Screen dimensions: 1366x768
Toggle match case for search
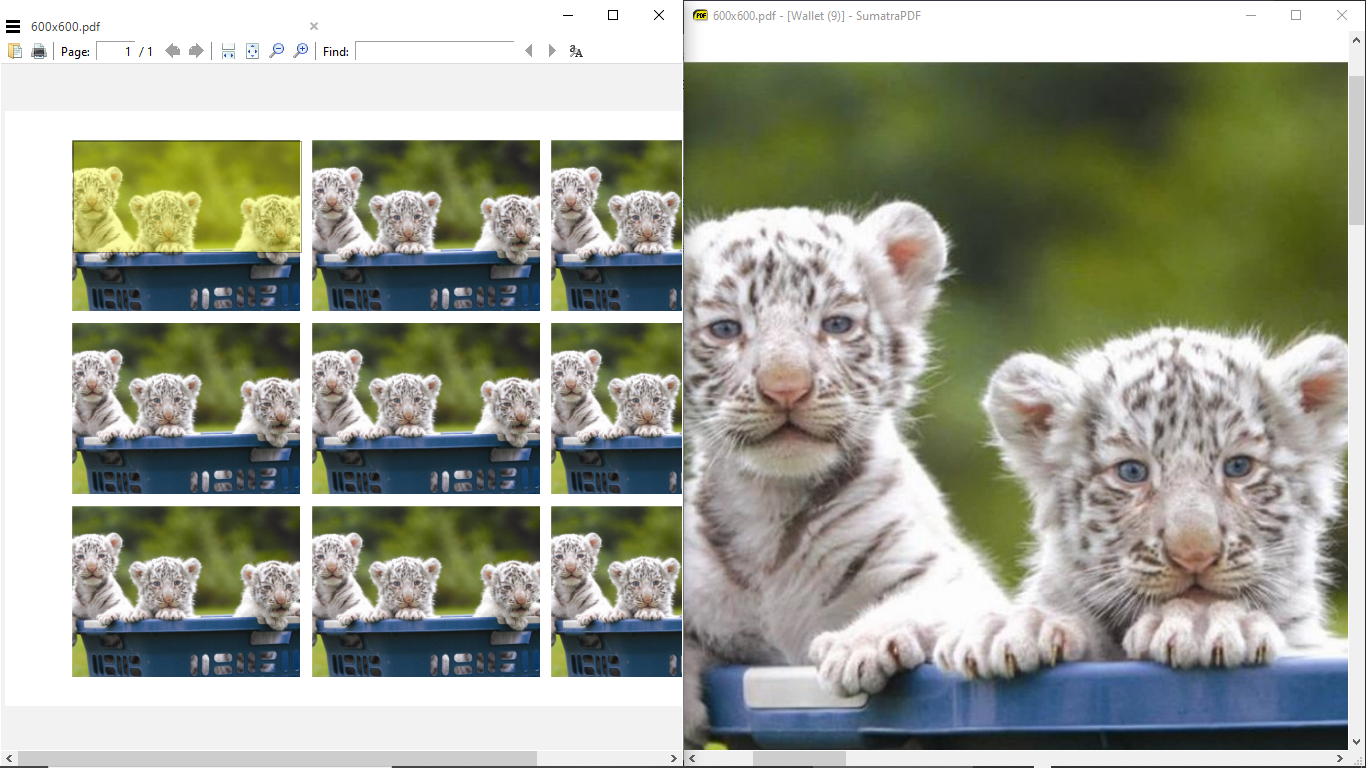[x=577, y=50]
